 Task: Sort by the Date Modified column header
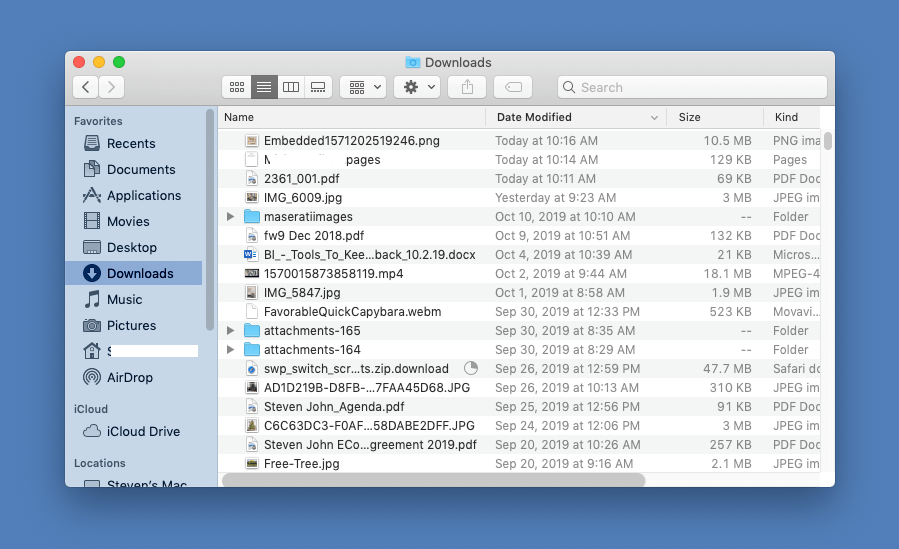pyautogui.click(x=576, y=117)
